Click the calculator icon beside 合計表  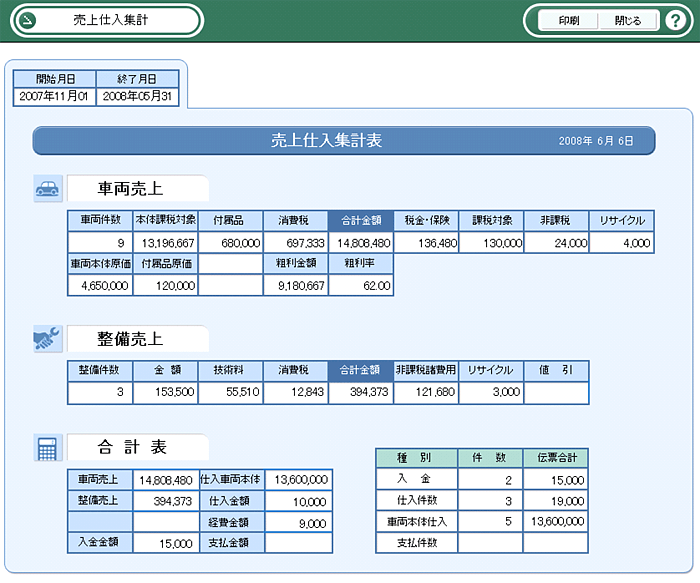[47, 448]
